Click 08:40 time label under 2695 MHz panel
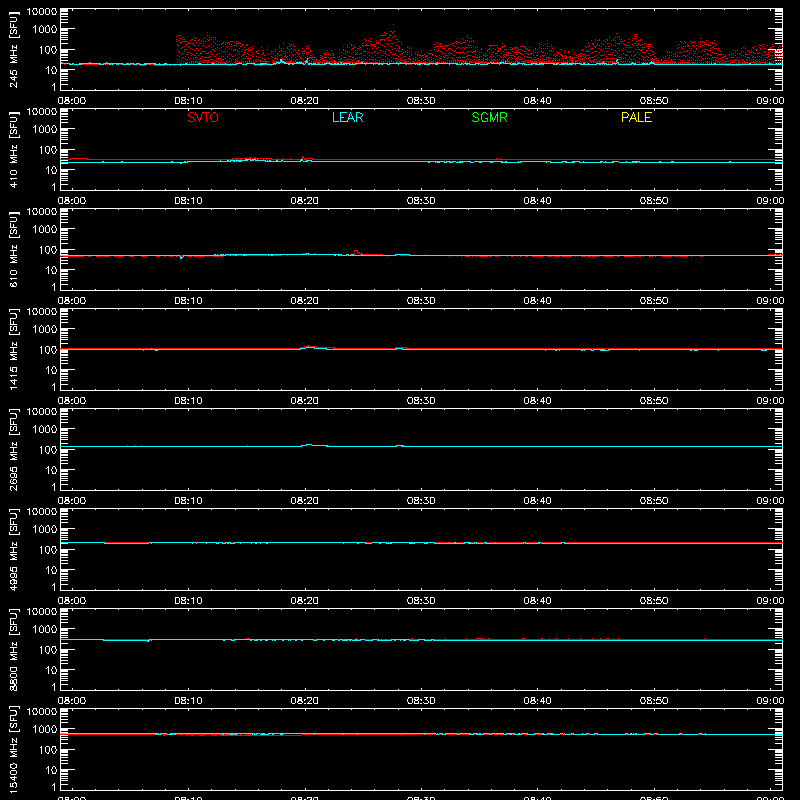This screenshot has width=800, height=800. click(537, 501)
